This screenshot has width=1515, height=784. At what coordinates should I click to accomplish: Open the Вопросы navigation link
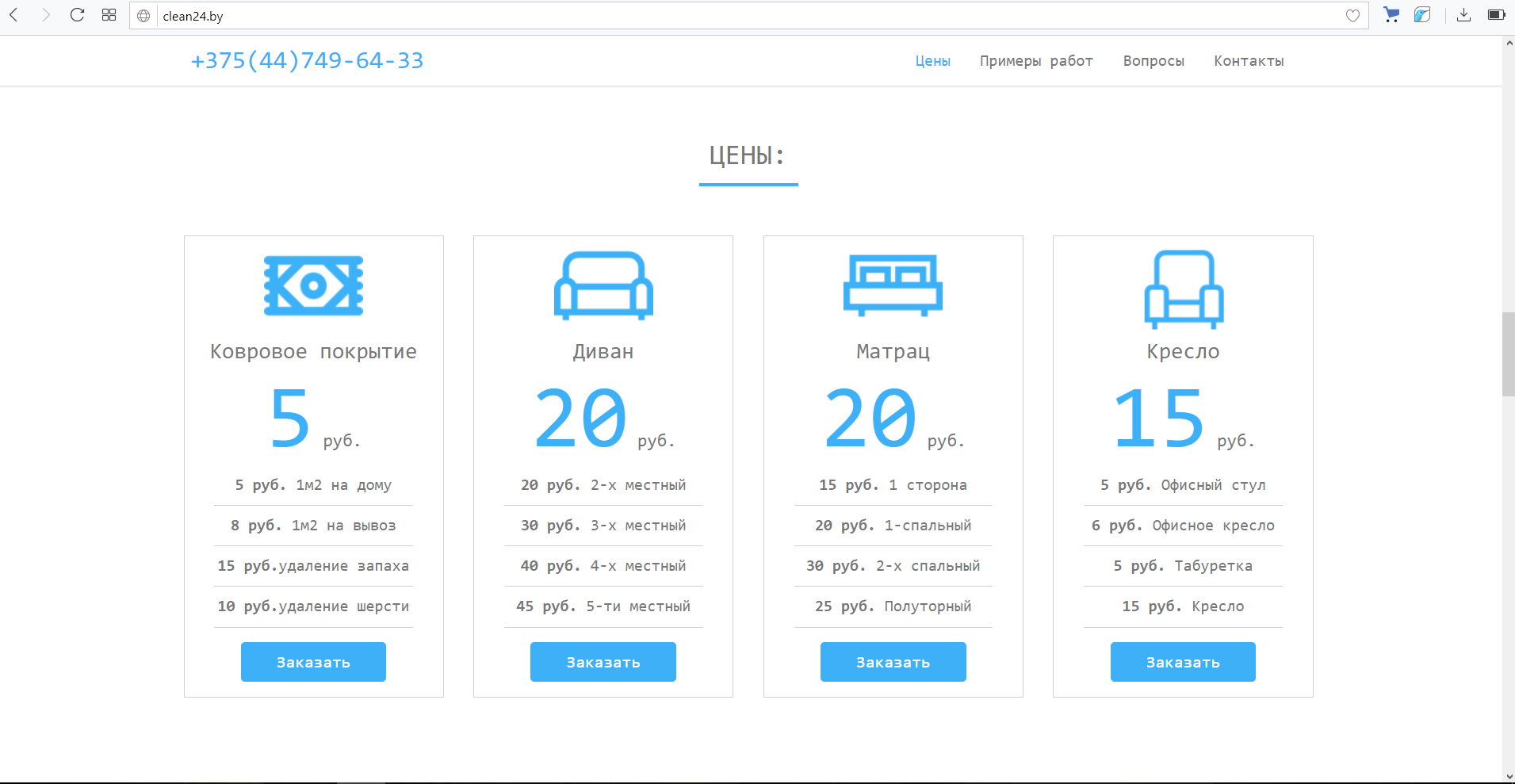click(1153, 61)
